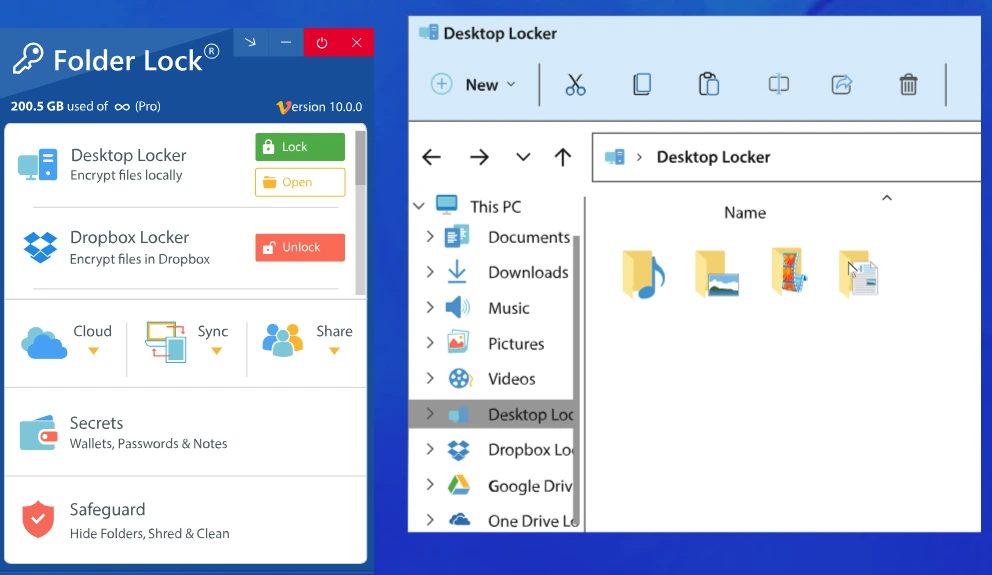The image size is (992, 575).
Task: Go forward with the right arrow
Action: tap(480, 157)
